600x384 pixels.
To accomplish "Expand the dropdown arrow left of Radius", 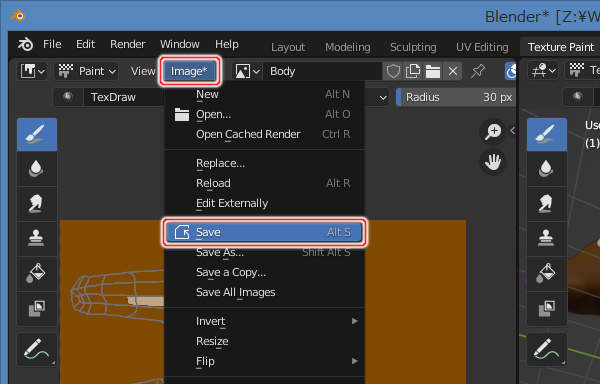I will coord(383,98).
